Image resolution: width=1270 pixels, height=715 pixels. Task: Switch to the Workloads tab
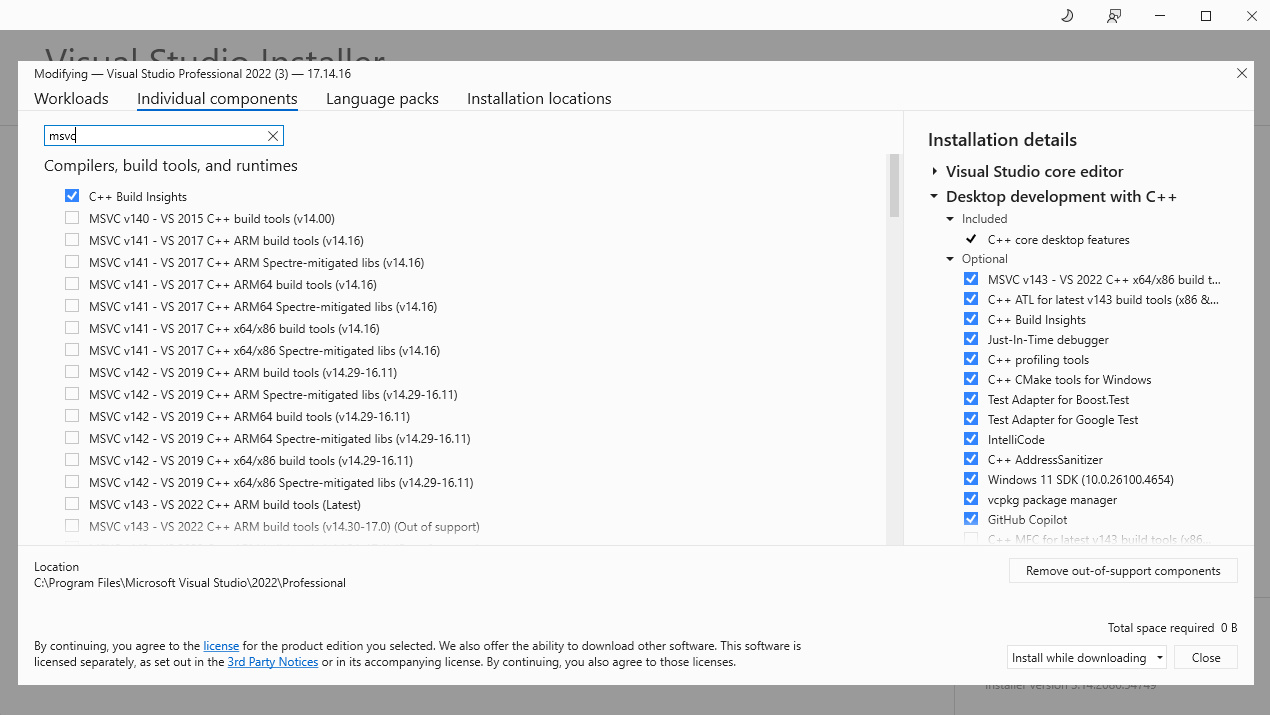coord(71,99)
